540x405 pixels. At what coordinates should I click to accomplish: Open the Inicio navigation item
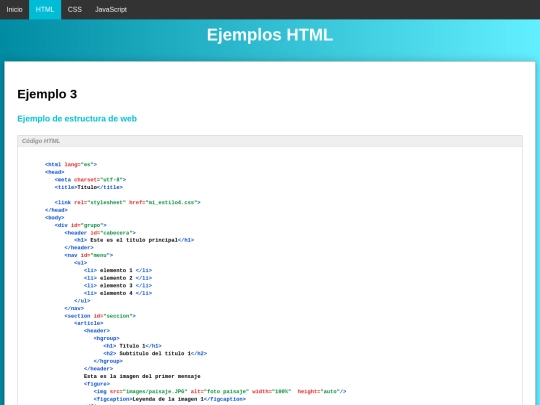click(x=14, y=9)
